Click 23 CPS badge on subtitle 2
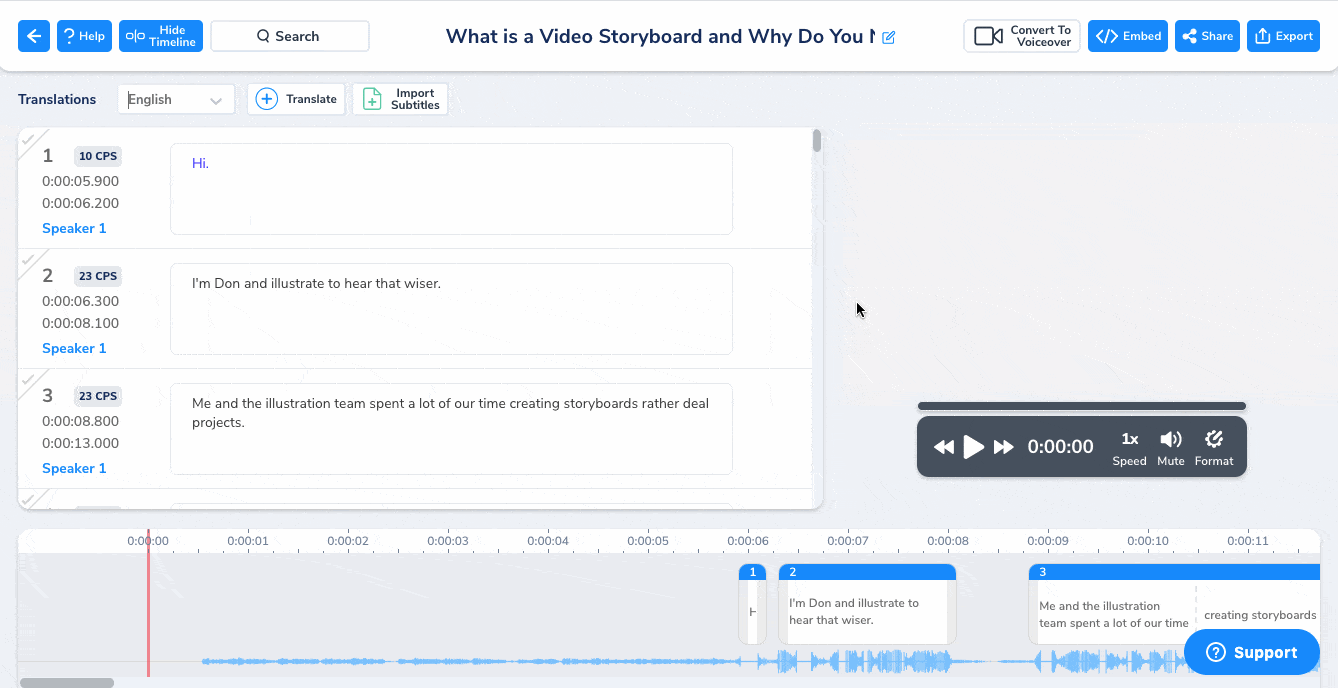Image resolution: width=1338 pixels, height=688 pixels. [x=98, y=276]
